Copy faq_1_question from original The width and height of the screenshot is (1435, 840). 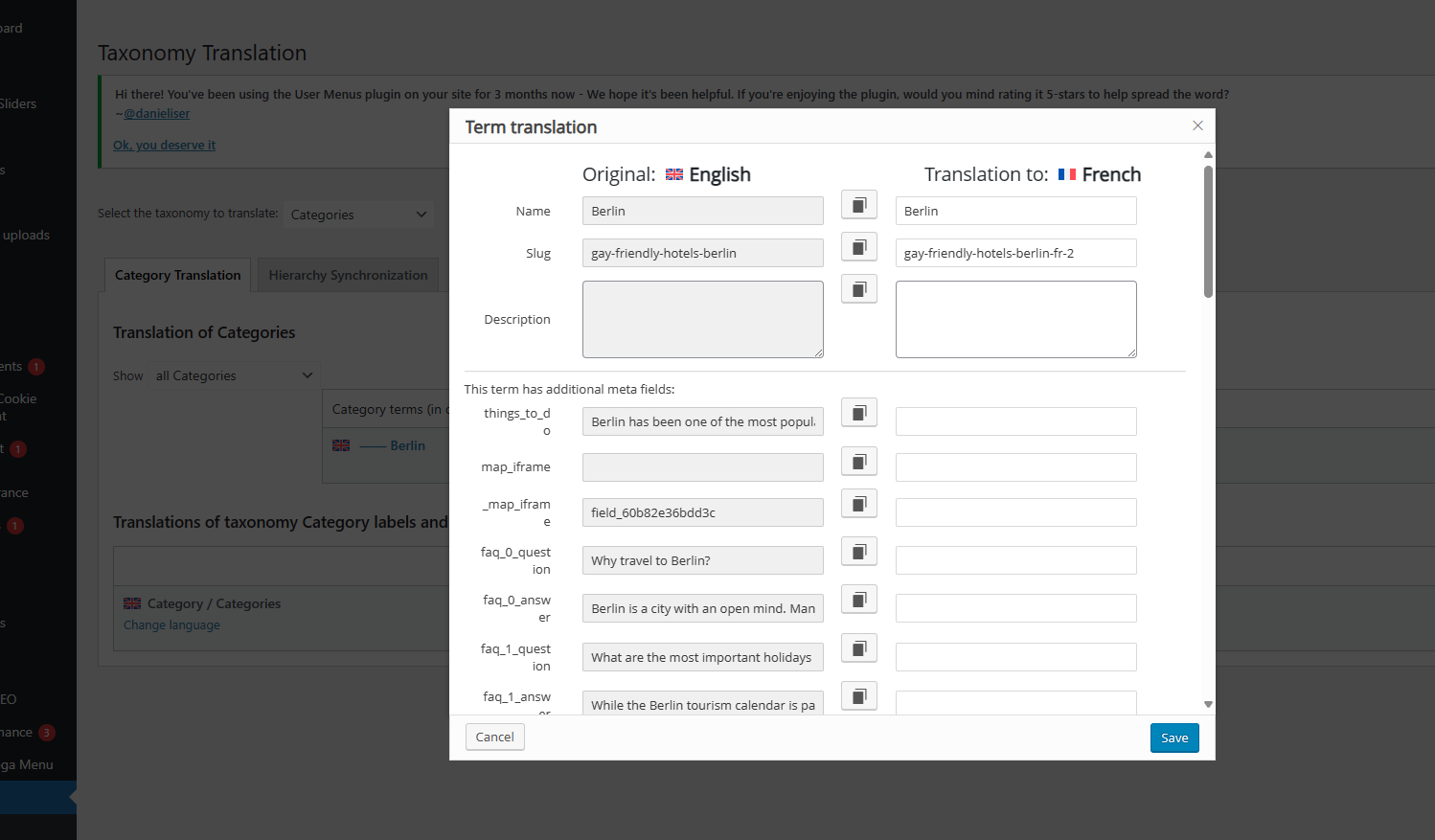[x=859, y=647]
